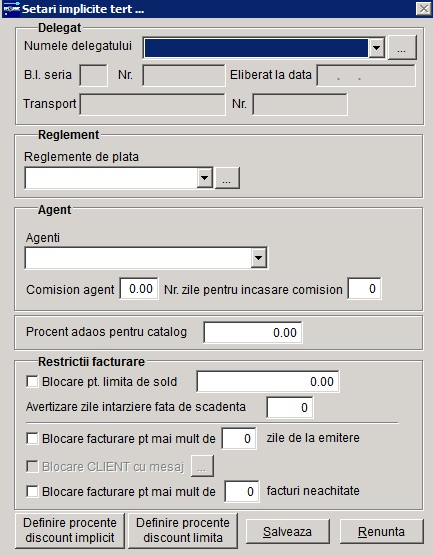This screenshot has height=556, width=433.
Task: Click the Nr. zile pentru incasare comision field
Action: (364, 289)
